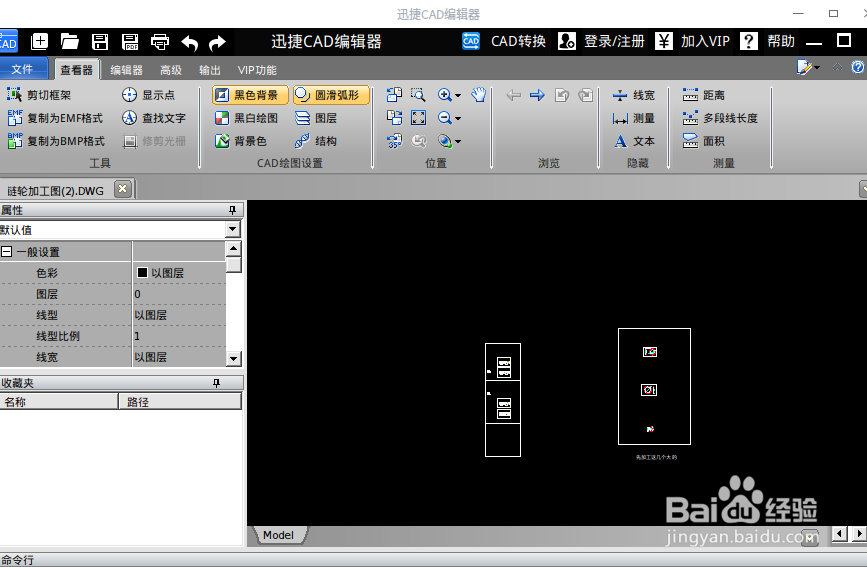This screenshot has height=567, width=867.
Task: Toggle 文本 visibility in 隐藏 group
Action: point(634,141)
